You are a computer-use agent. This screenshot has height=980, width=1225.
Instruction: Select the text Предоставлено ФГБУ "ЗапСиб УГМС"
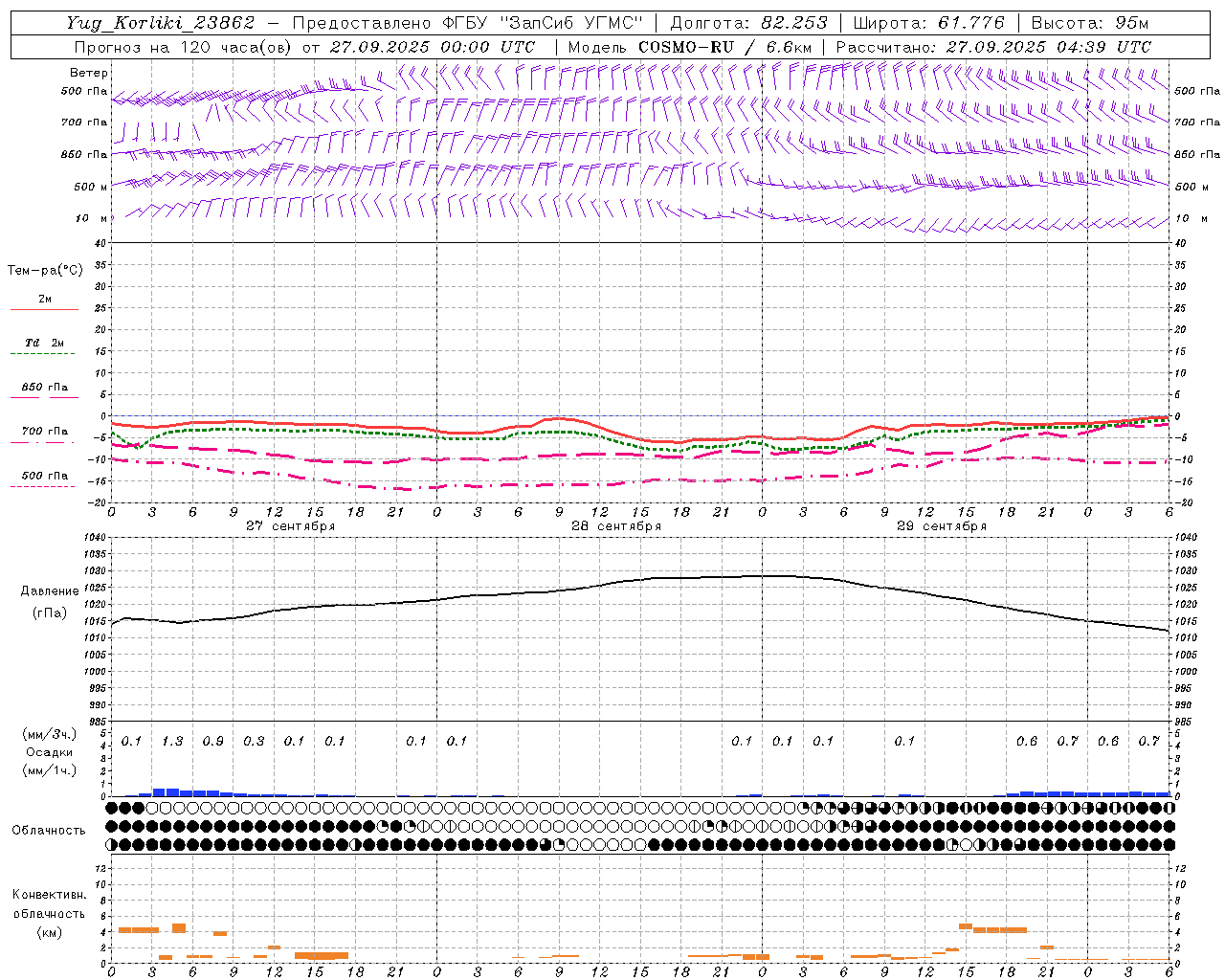click(467, 23)
